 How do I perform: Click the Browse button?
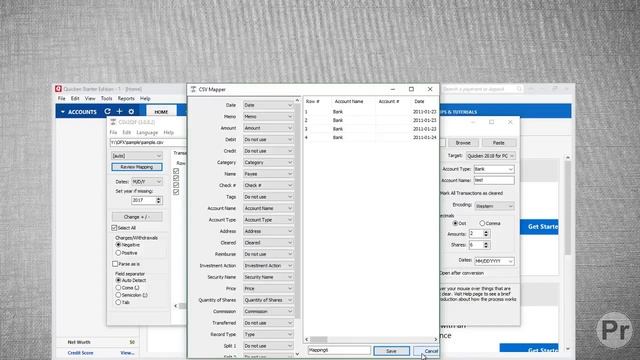pyautogui.click(x=463, y=143)
